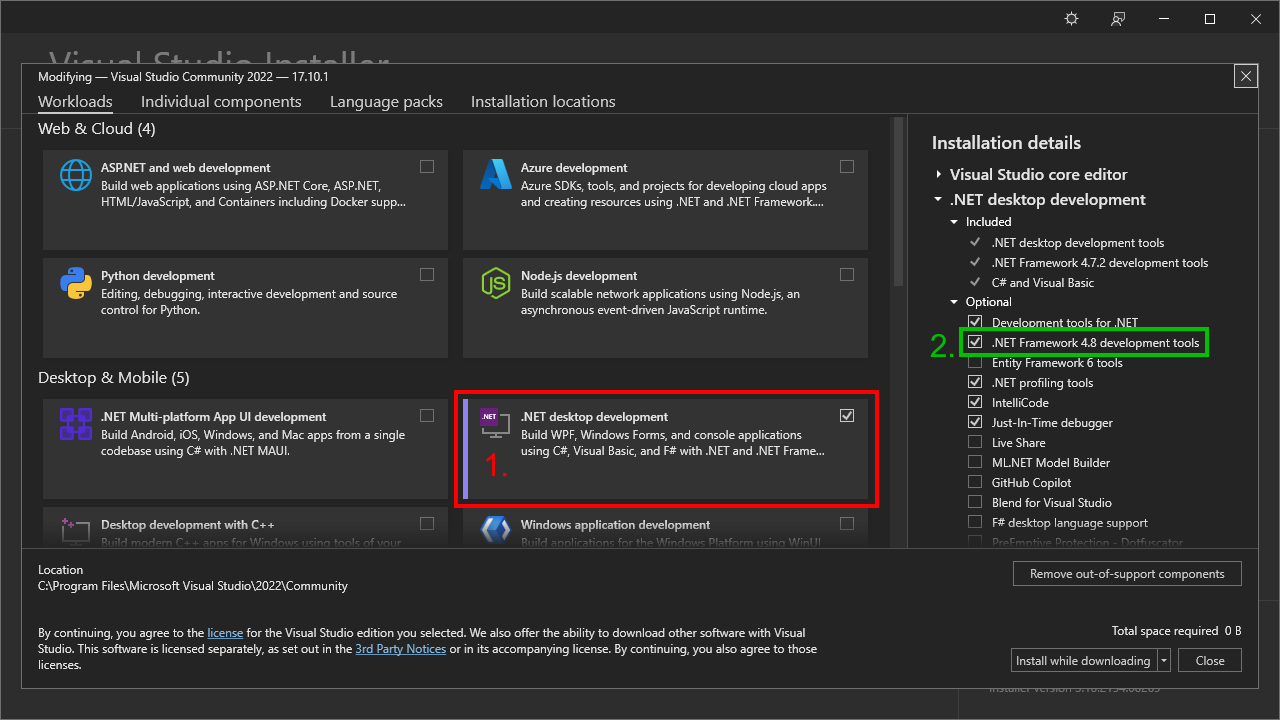1280x720 pixels.
Task: Check the .NET Multi-platform App UI workload
Action: click(427, 415)
